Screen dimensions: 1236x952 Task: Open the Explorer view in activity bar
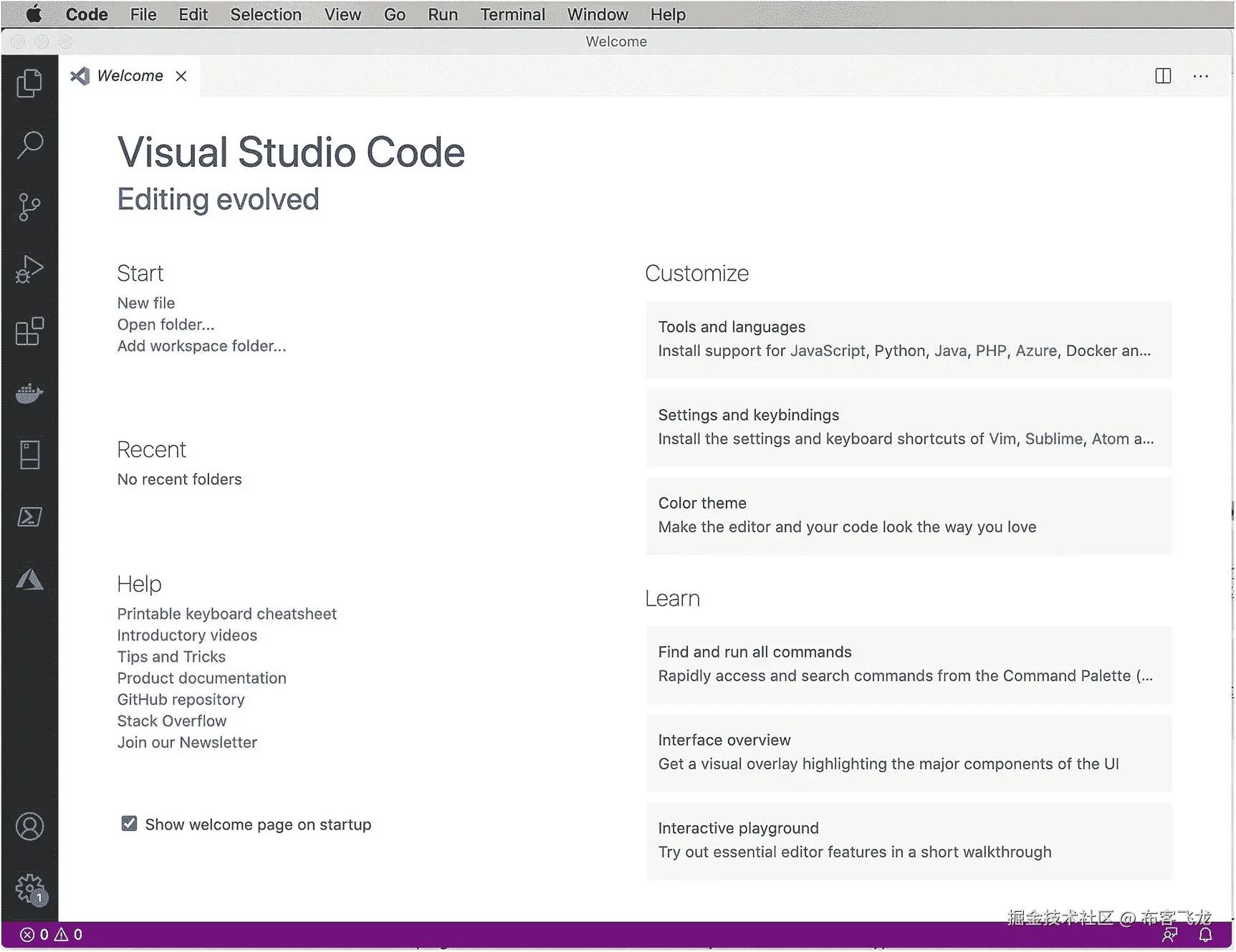29,83
